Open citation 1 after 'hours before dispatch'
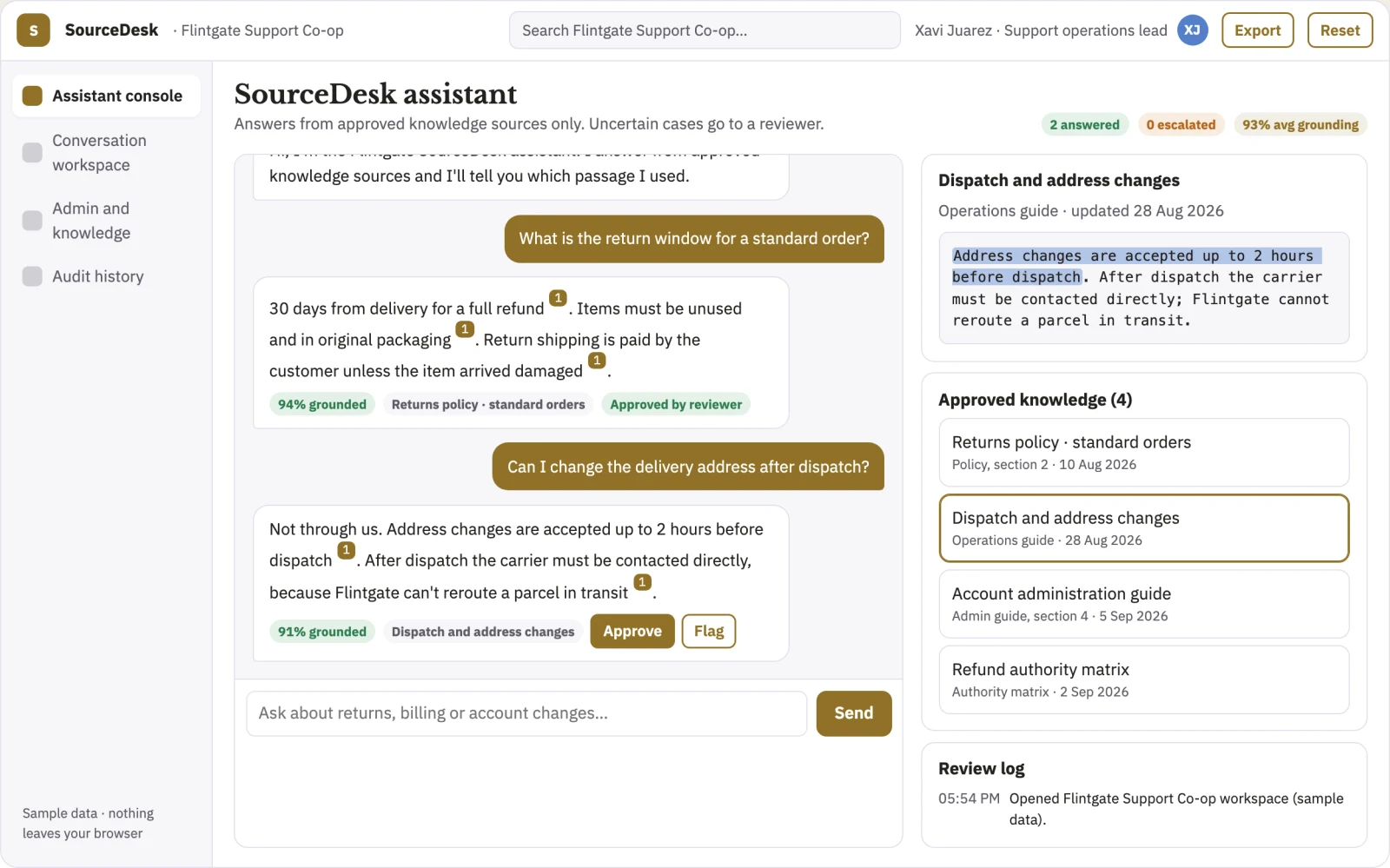 pos(346,550)
